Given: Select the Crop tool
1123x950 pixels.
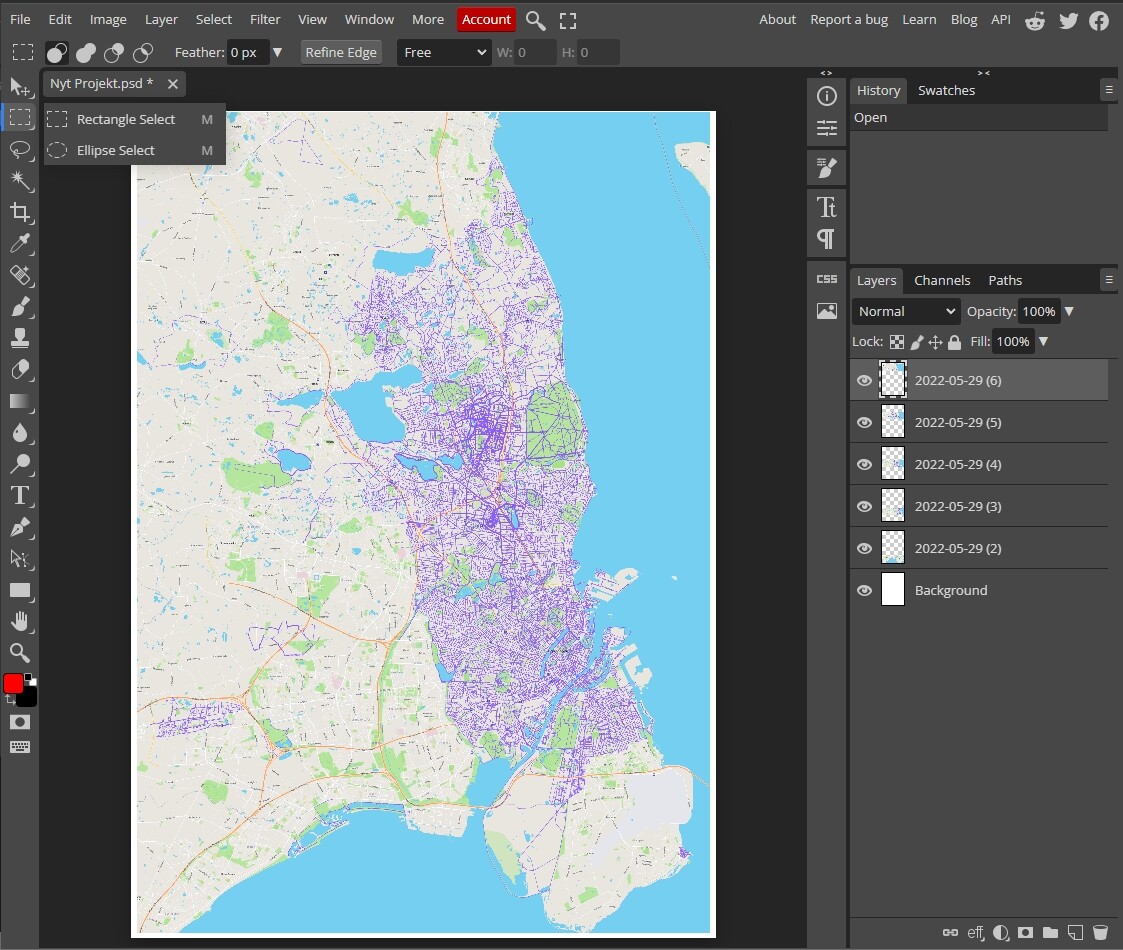Looking at the screenshot, I should tap(19, 212).
